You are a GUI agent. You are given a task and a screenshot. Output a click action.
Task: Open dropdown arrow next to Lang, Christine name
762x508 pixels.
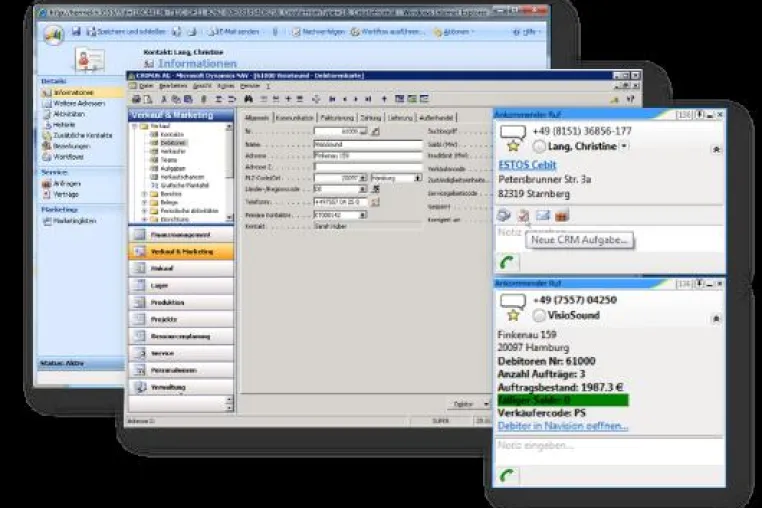click(x=624, y=146)
